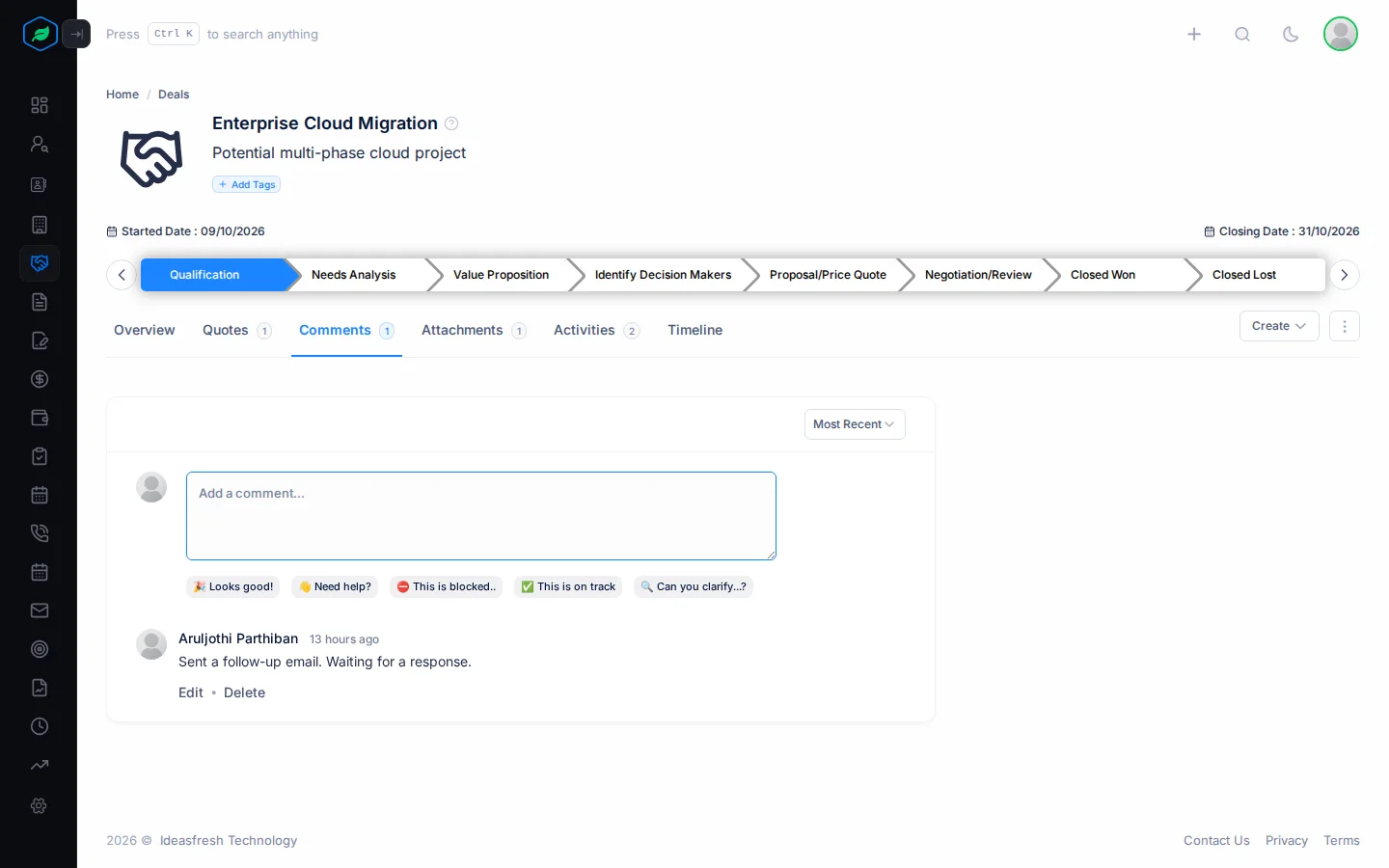Open the contact card icon in sidebar

tap(40, 184)
